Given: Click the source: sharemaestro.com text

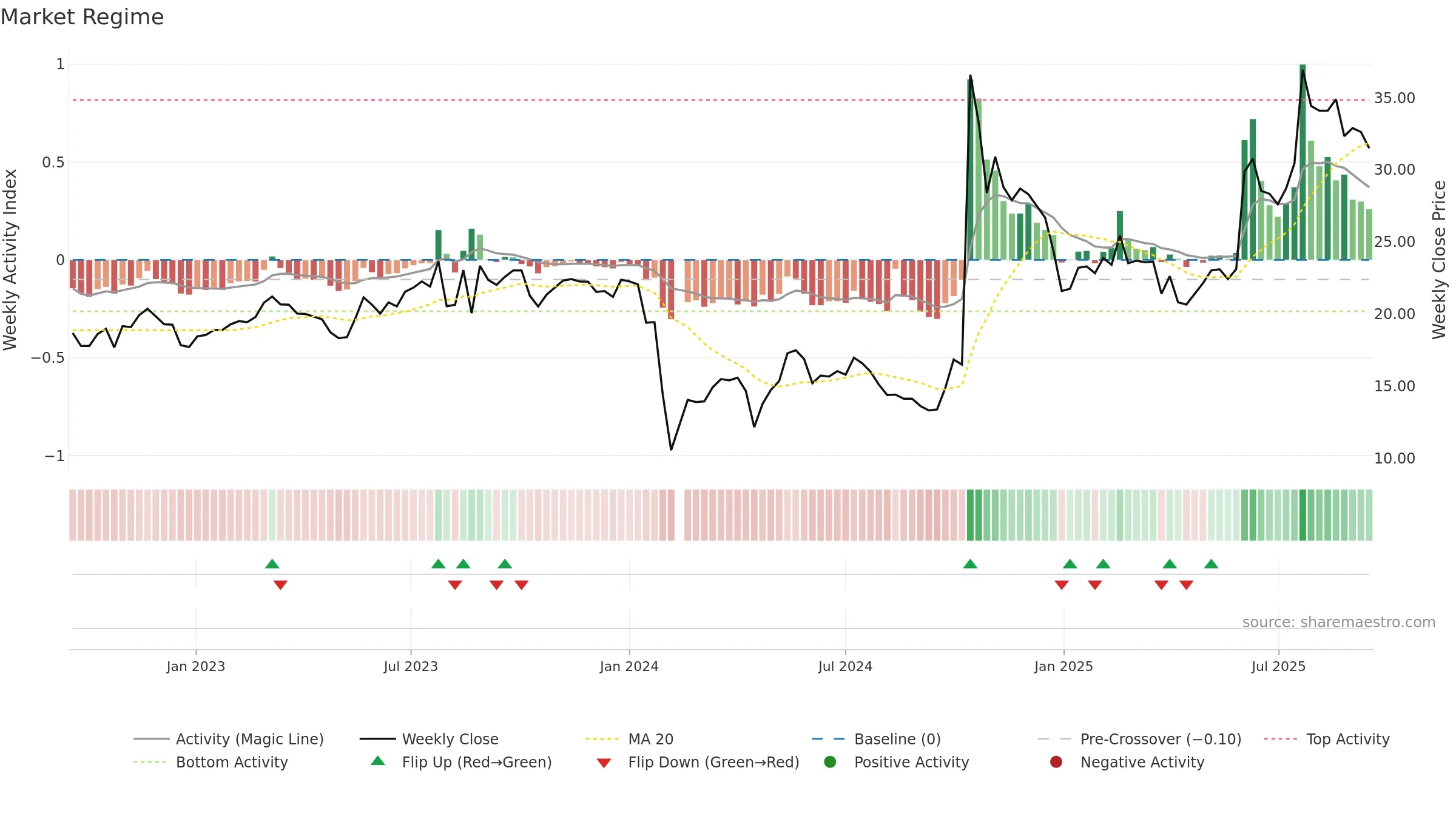Looking at the screenshot, I should [1339, 622].
